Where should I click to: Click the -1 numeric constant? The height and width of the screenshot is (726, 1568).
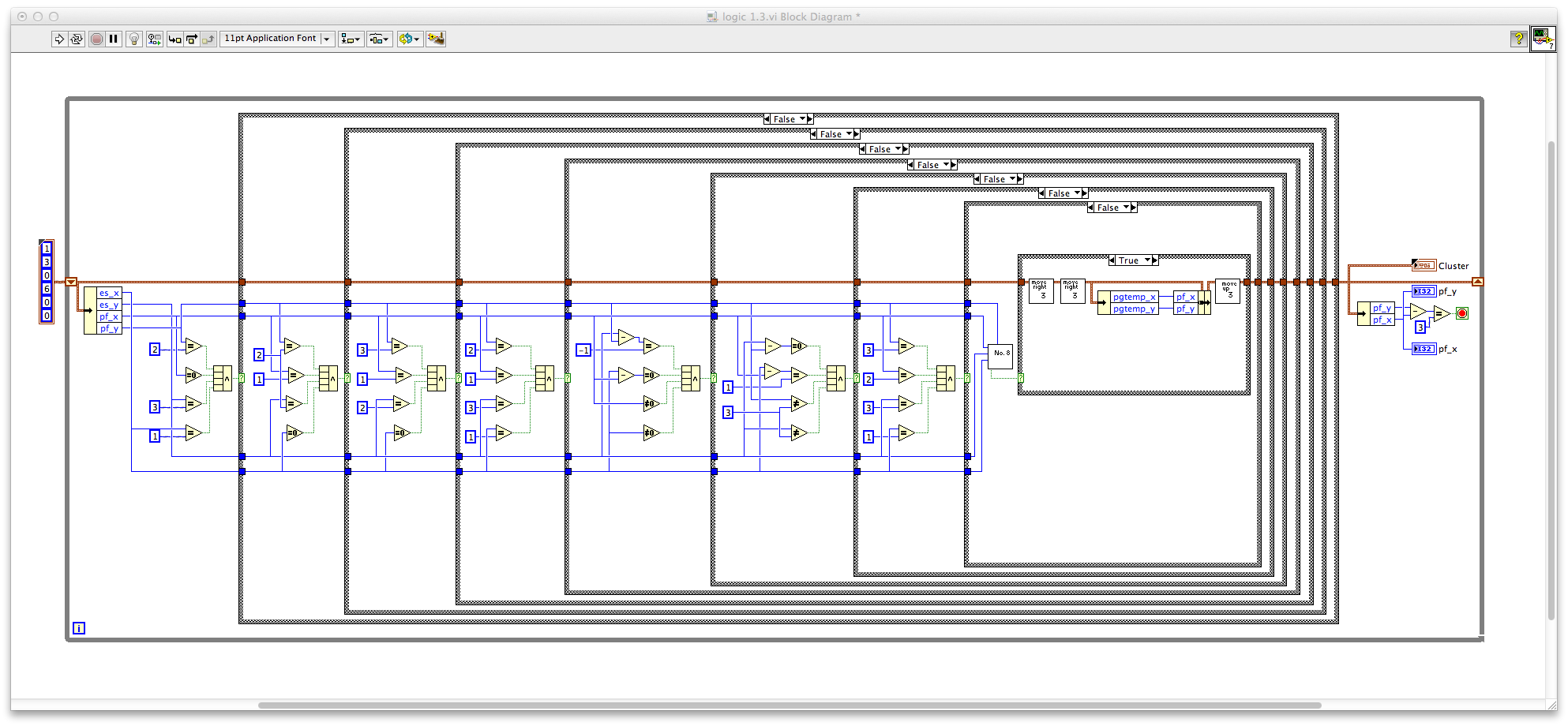583,350
